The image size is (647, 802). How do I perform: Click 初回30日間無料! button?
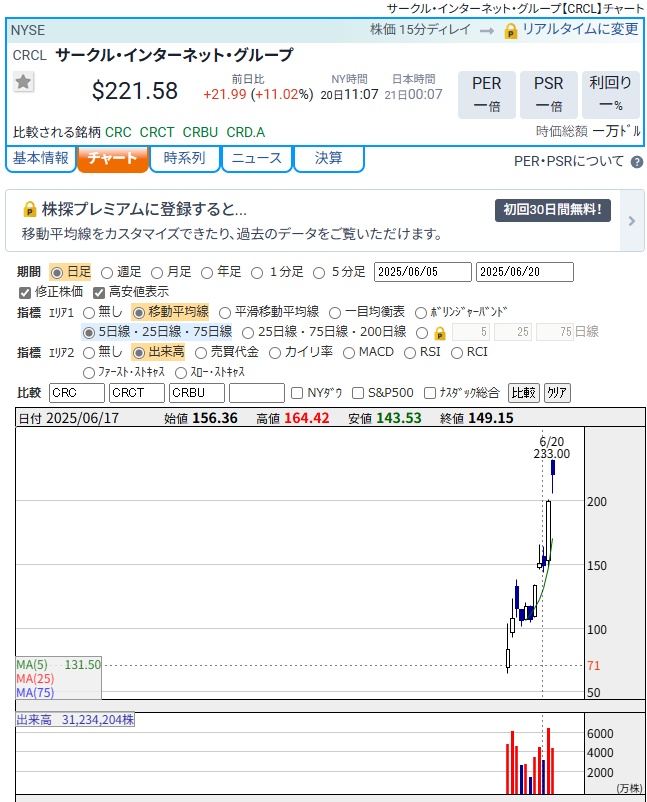pyautogui.click(x=552, y=210)
